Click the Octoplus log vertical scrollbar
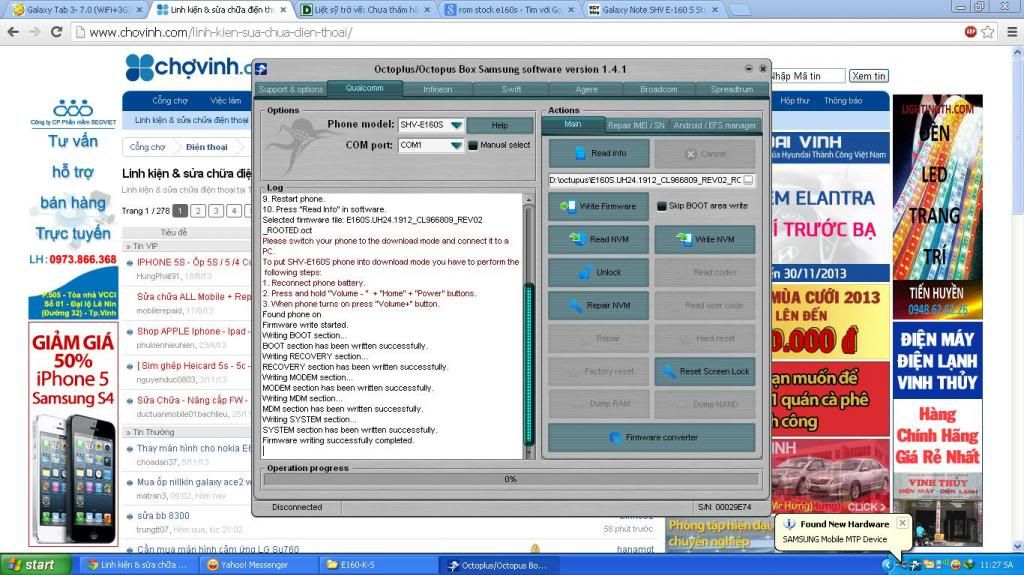This screenshot has height=575, width=1024. [529, 325]
